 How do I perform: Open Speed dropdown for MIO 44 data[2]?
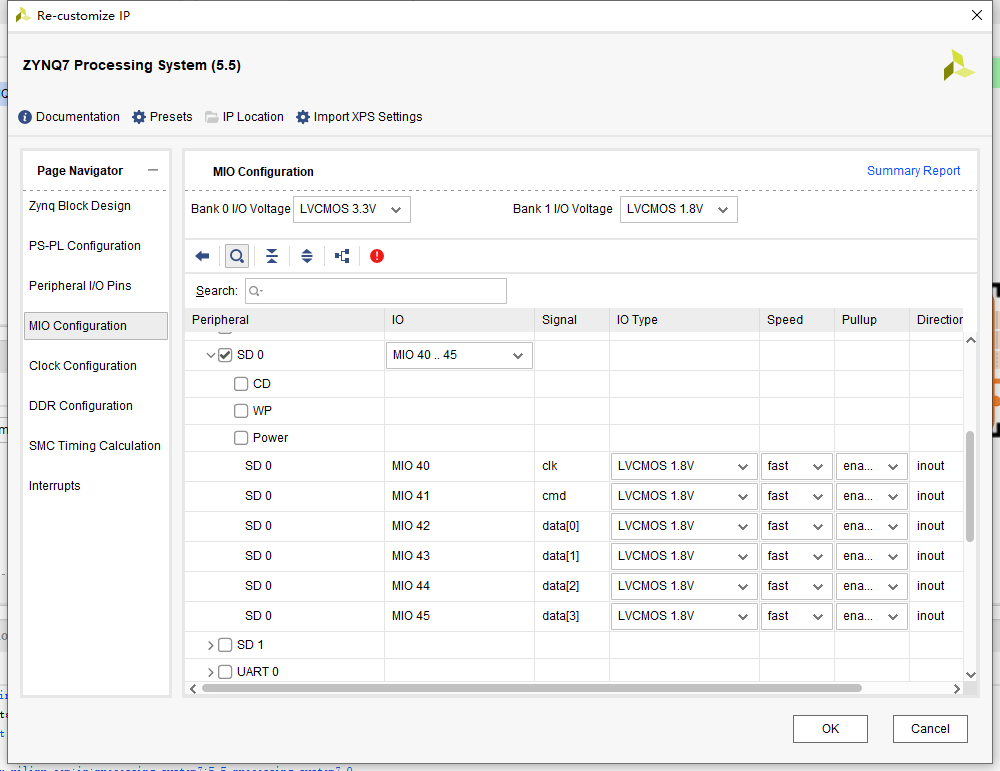(797, 586)
